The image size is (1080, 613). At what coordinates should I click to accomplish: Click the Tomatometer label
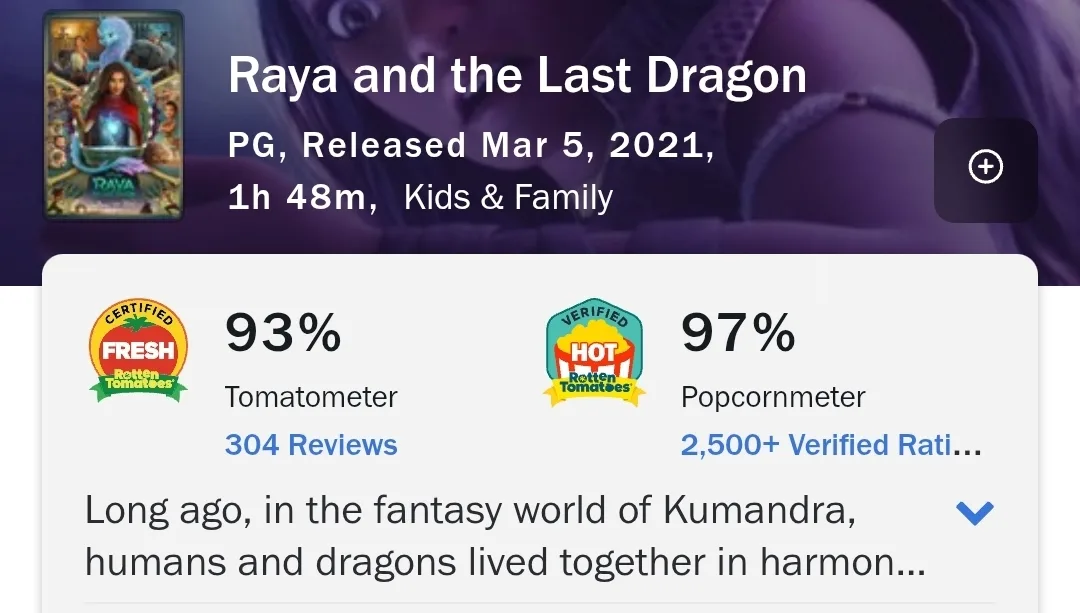coord(311,397)
